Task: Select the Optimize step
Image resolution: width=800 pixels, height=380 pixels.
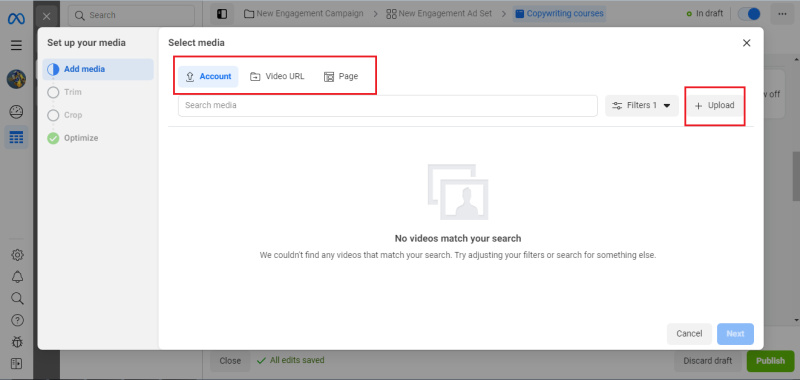Action: point(72,138)
